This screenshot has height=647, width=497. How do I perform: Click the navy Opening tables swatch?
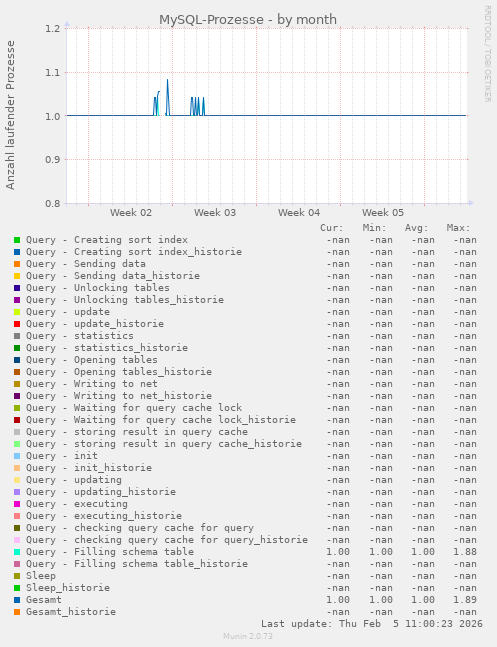(17, 360)
